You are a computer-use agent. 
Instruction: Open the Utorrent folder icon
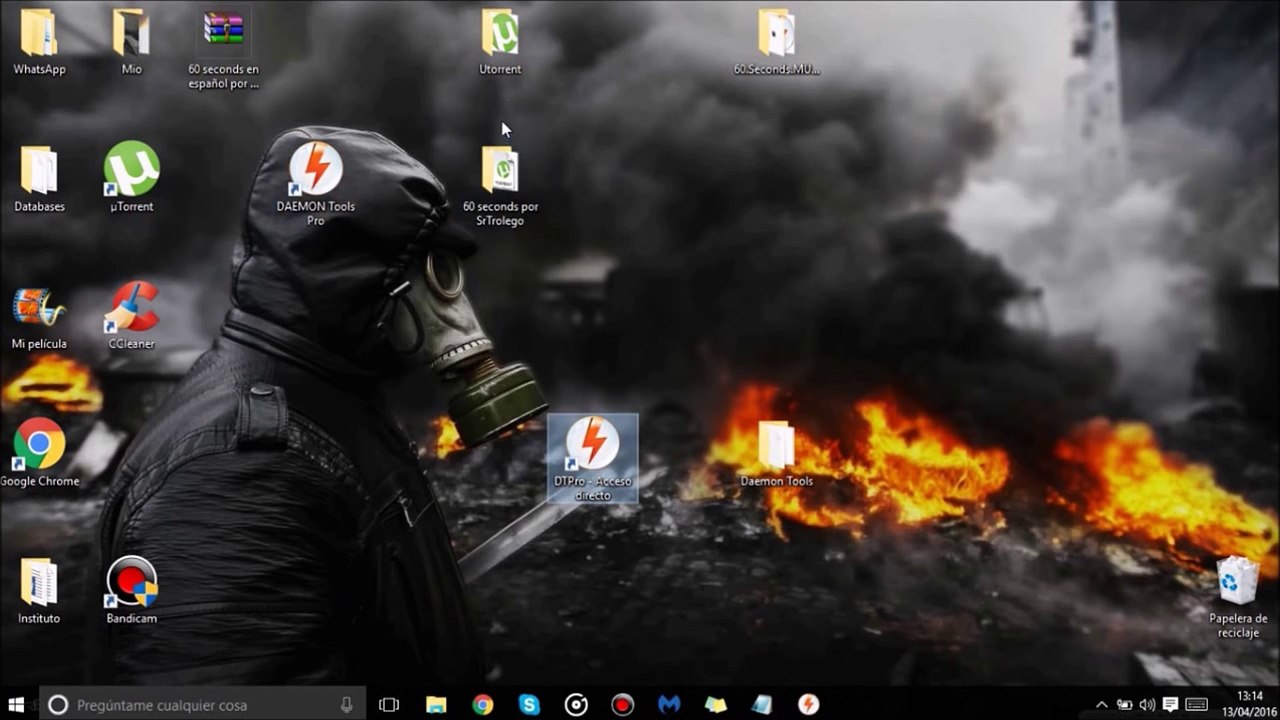tap(500, 42)
